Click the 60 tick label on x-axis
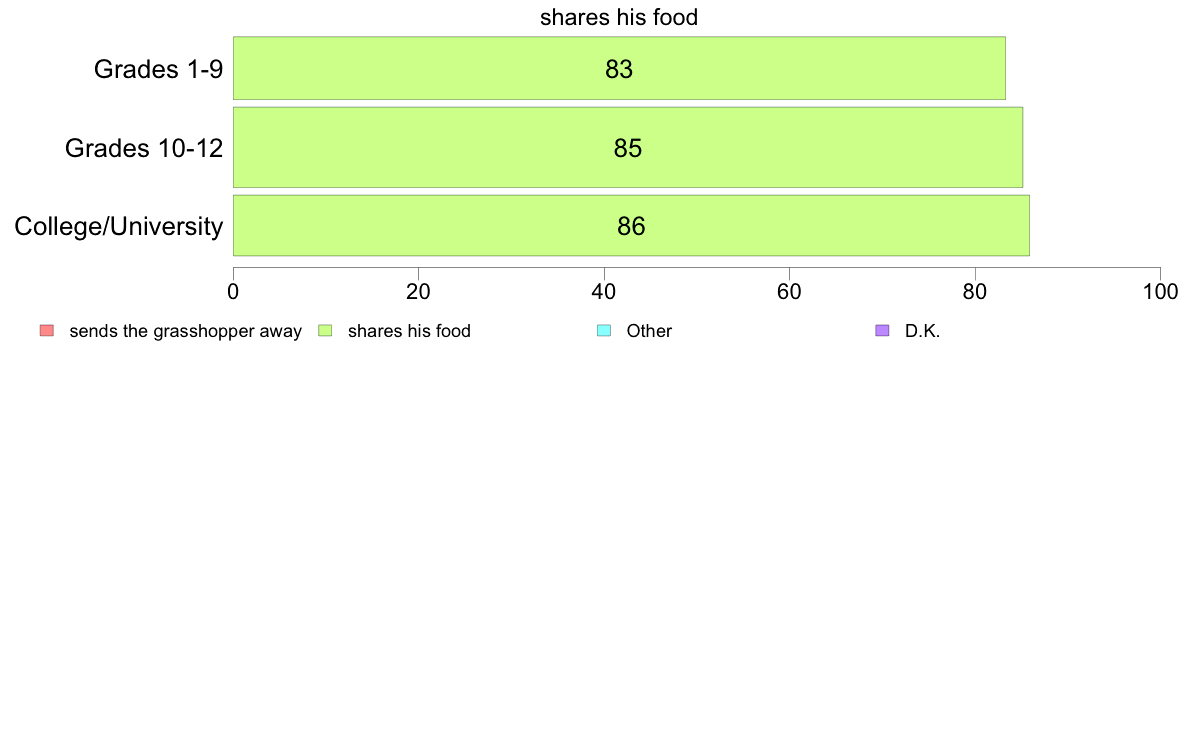The height and width of the screenshot is (736, 1188). click(x=789, y=292)
